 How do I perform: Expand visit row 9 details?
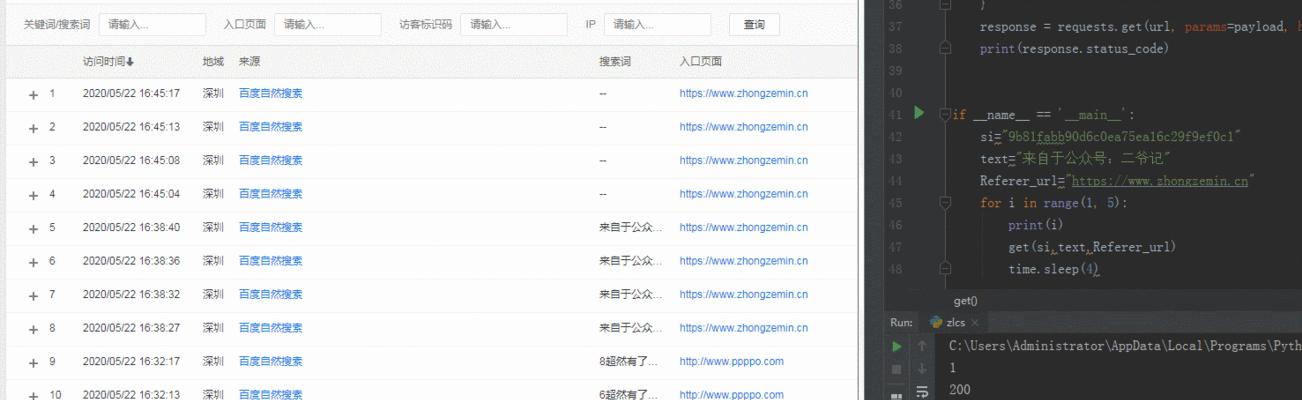pyautogui.click(x=33, y=362)
